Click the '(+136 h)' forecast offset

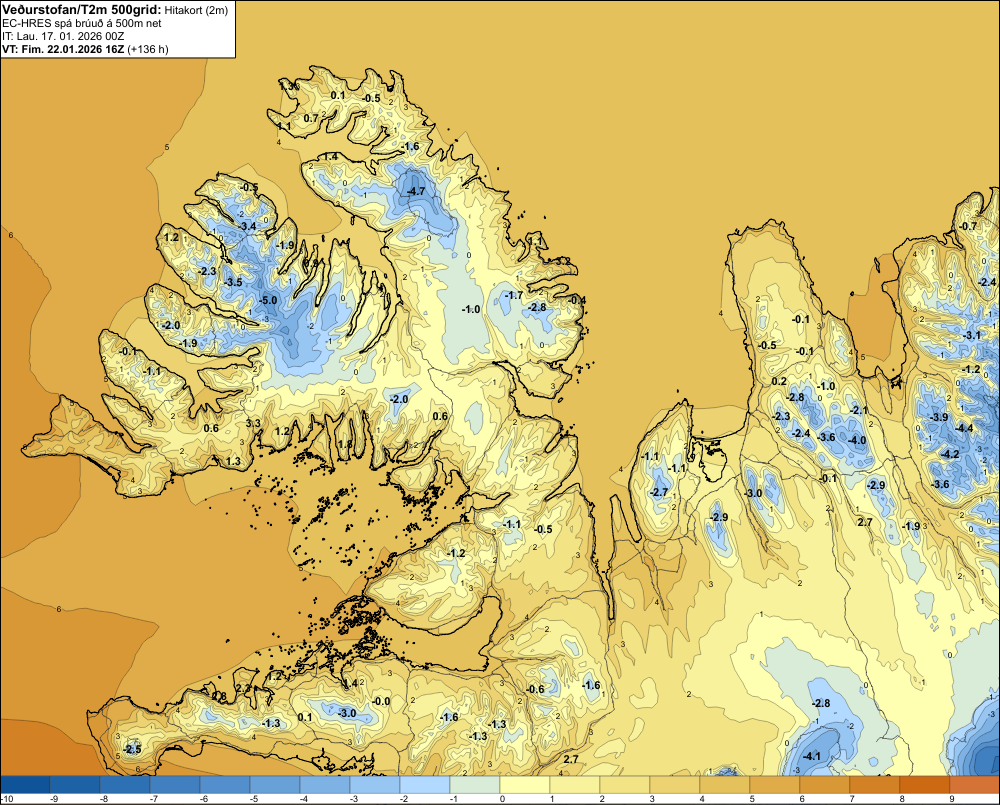pos(148,49)
